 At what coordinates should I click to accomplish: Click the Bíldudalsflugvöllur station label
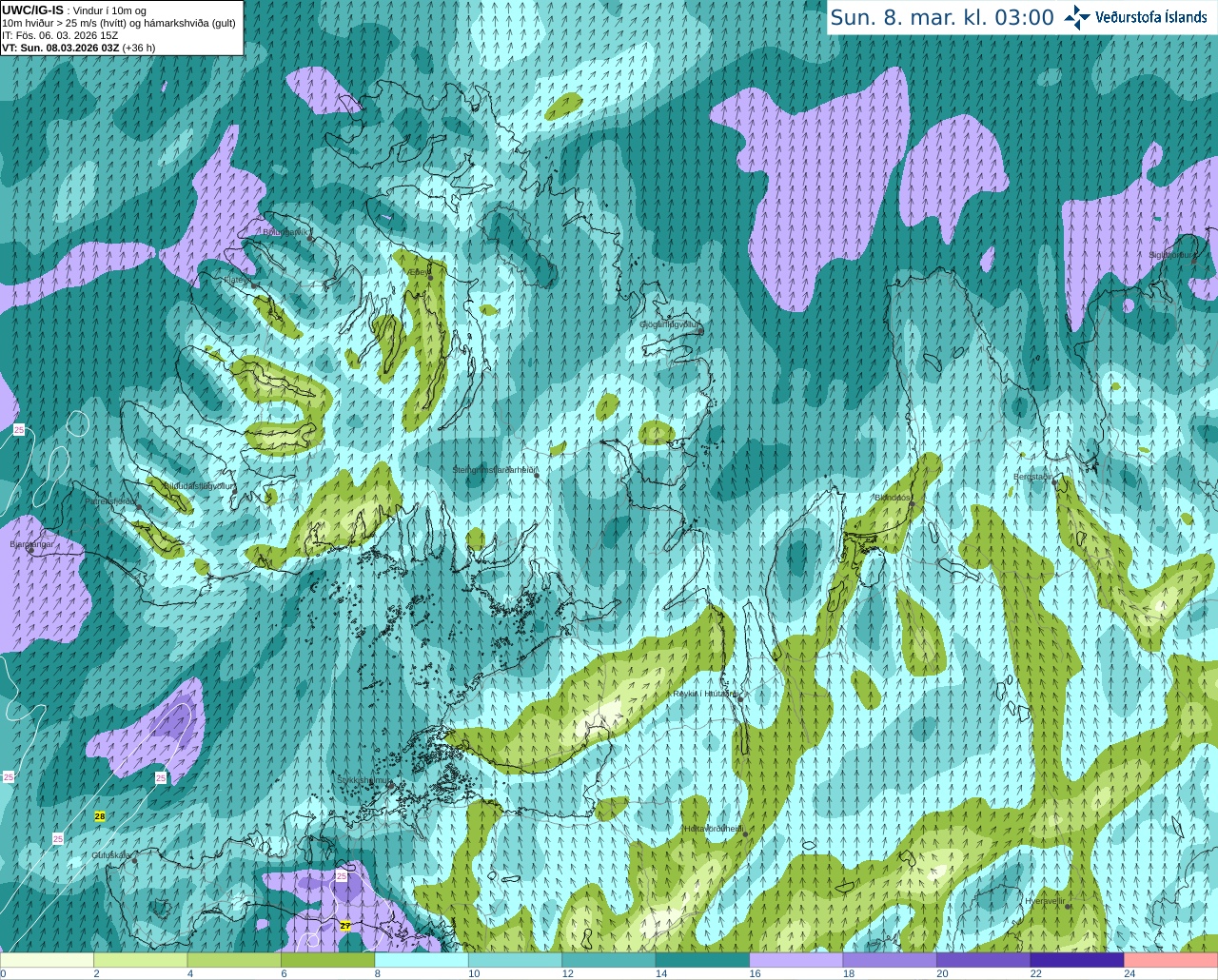(198, 486)
